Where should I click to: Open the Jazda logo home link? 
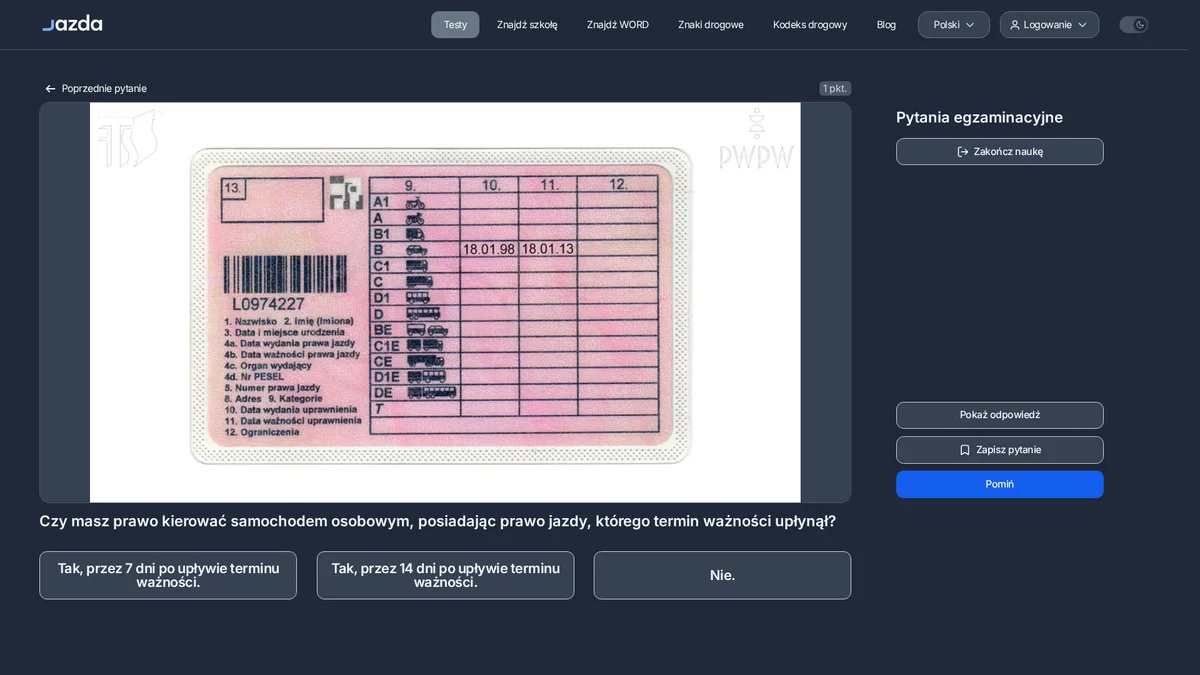pyautogui.click(x=72, y=24)
